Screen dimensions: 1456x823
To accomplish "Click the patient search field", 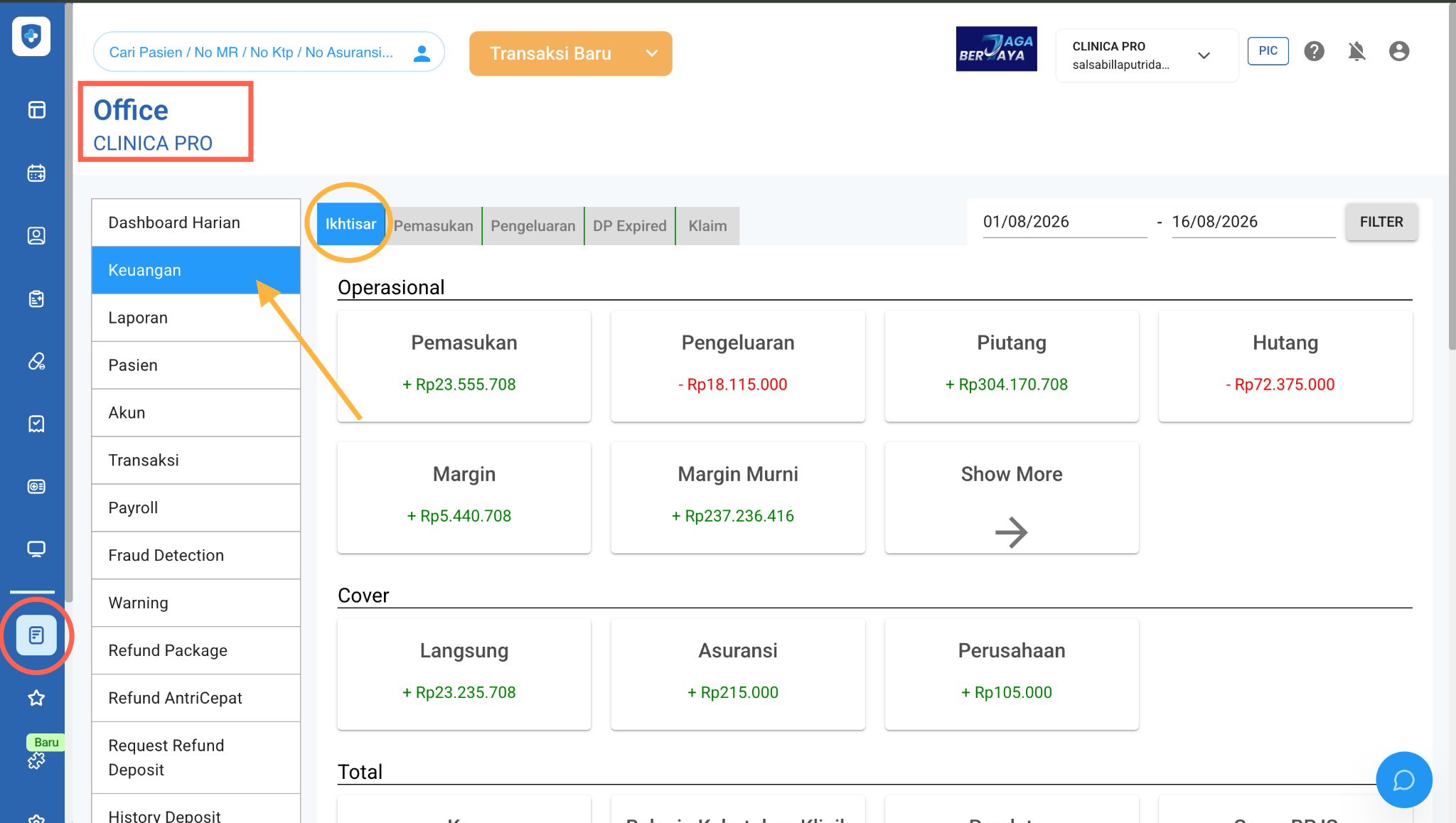I will pos(269,52).
